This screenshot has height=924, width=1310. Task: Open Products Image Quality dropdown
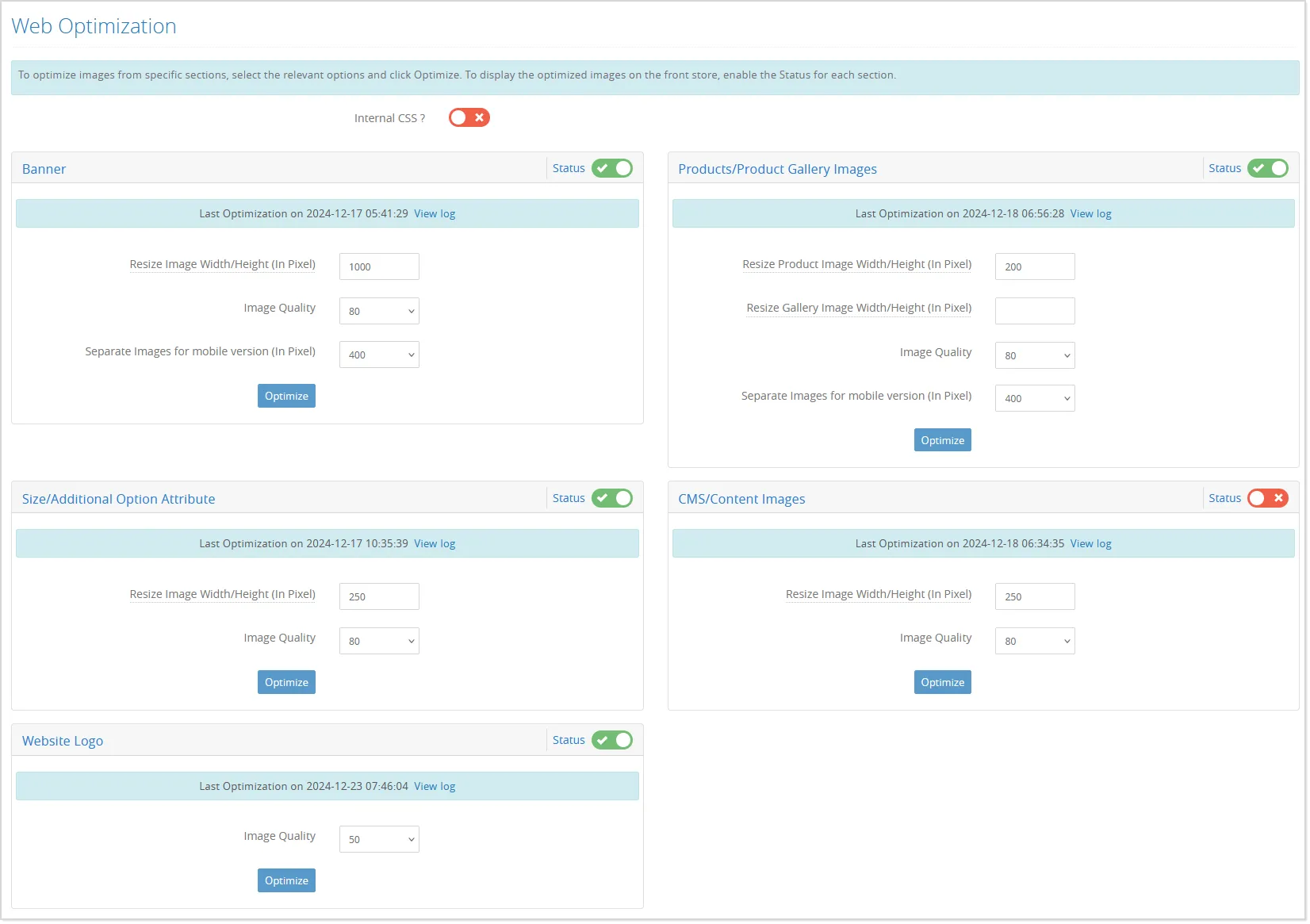[1035, 355]
